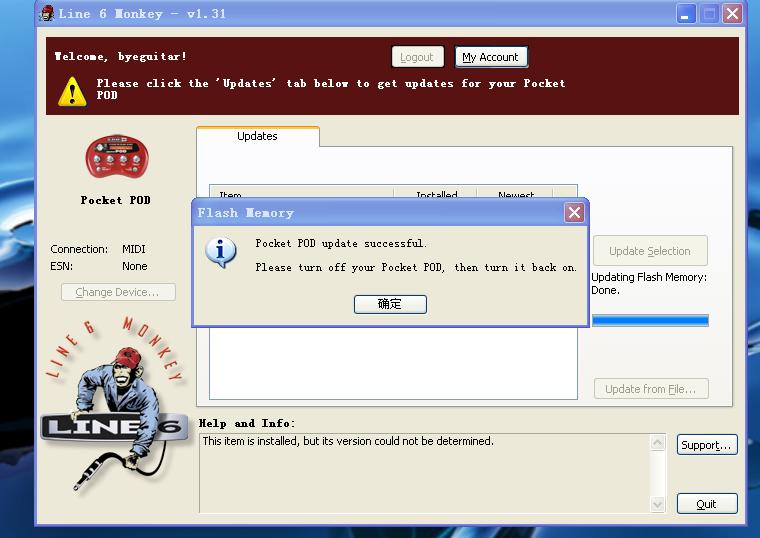Viewport: 760px width, 538px height.
Task: Click the 'ESN:' label
Action: click(62, 266)
